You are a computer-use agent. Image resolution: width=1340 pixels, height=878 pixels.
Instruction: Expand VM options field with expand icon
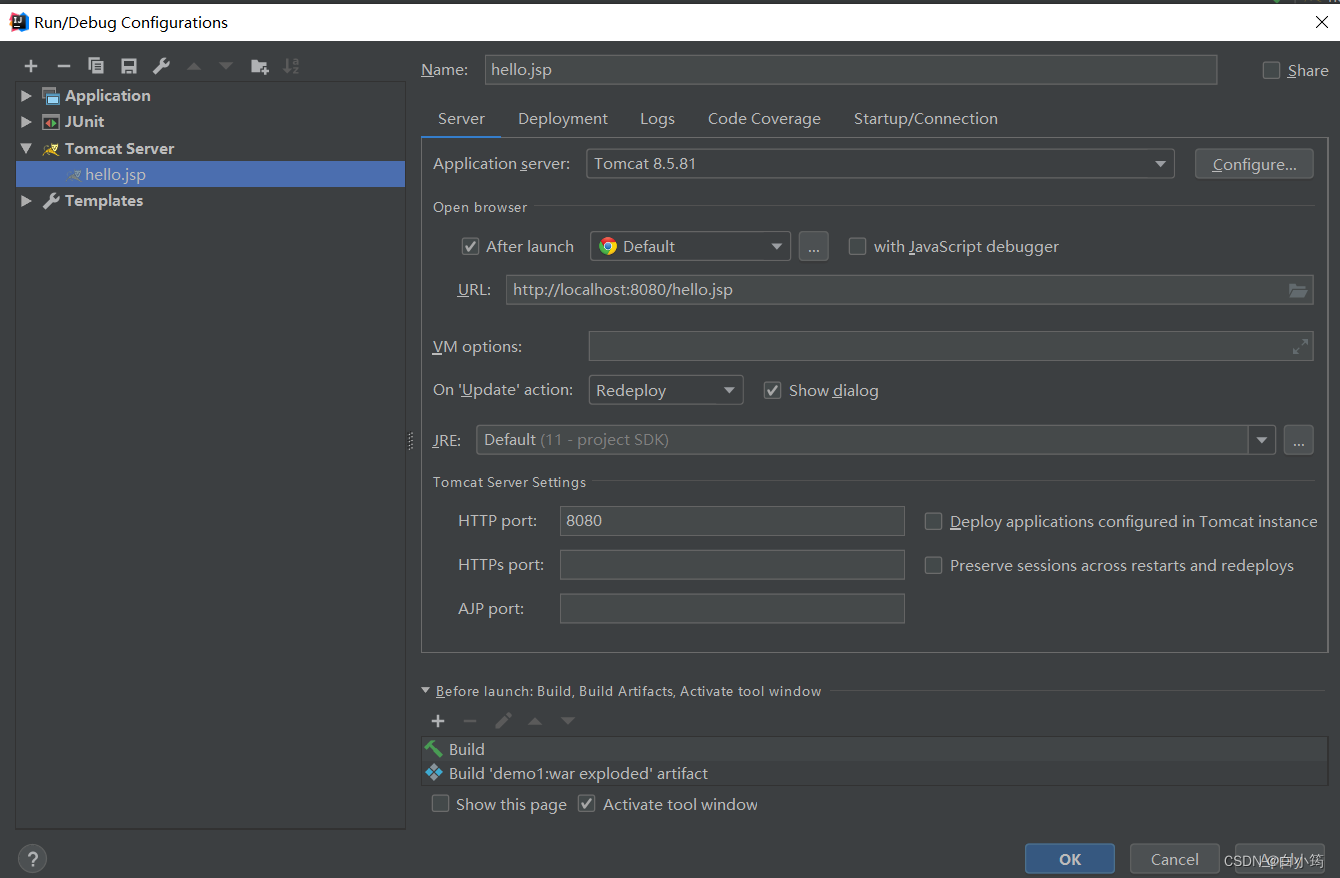[x=1300, y=347]
